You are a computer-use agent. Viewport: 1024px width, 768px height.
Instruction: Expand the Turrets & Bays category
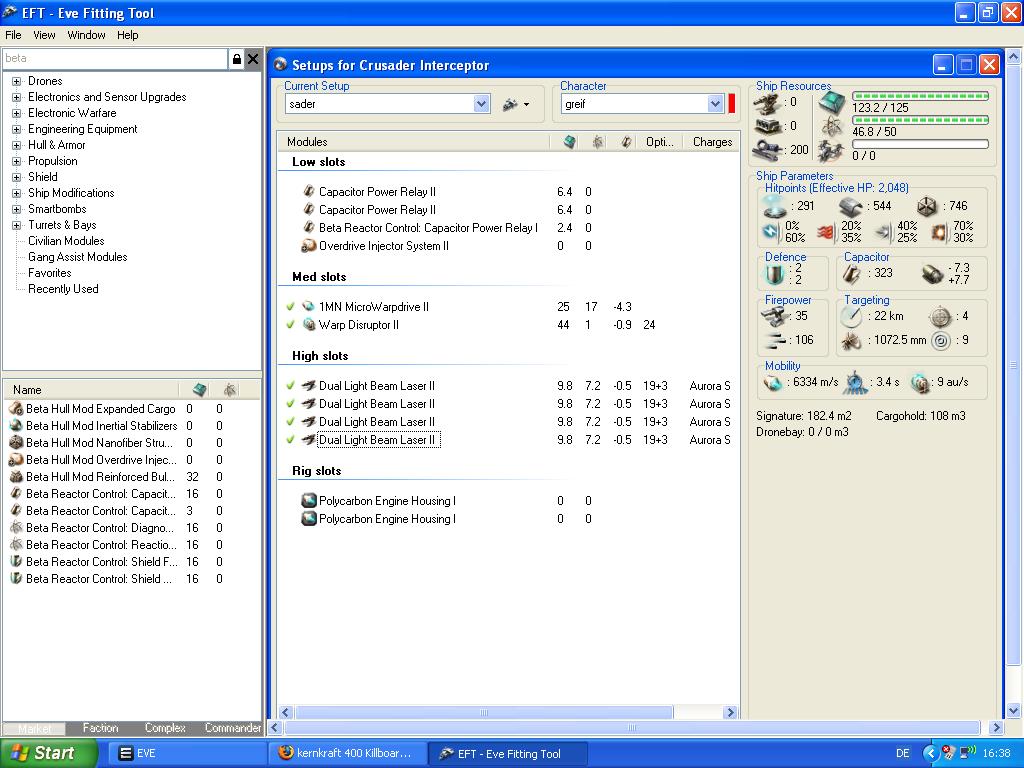pos(16,225)
